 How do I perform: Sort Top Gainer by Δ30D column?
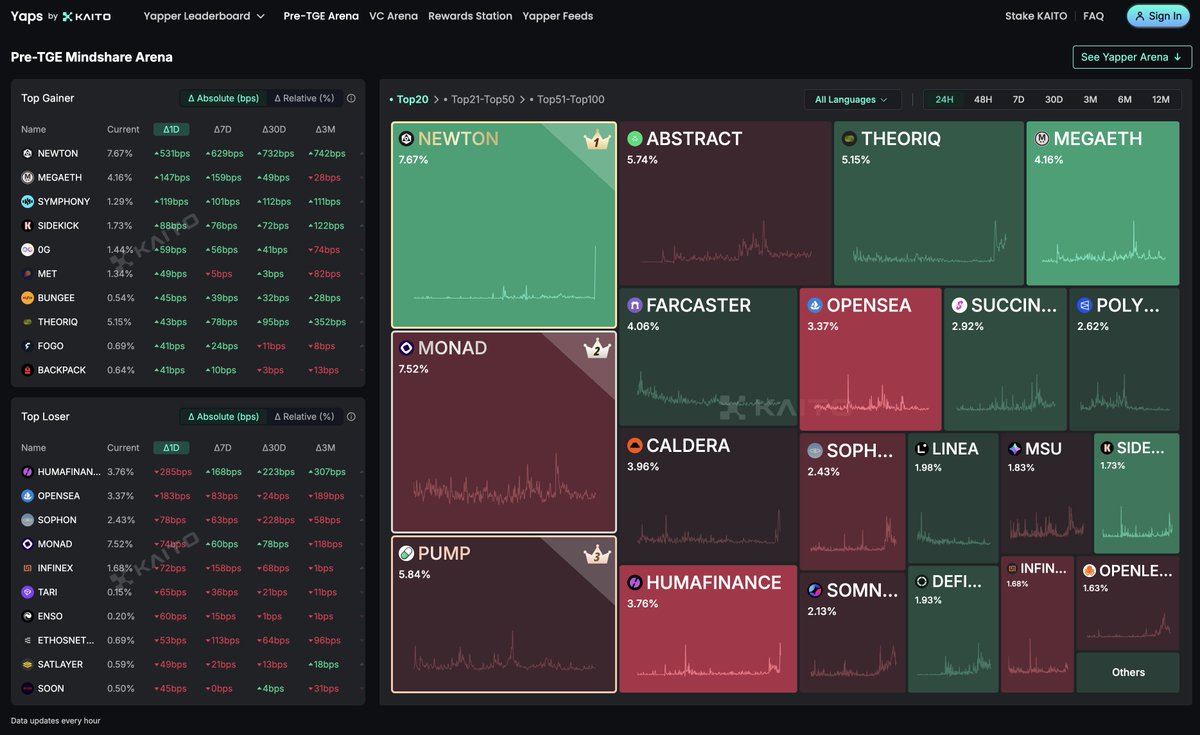274,130
